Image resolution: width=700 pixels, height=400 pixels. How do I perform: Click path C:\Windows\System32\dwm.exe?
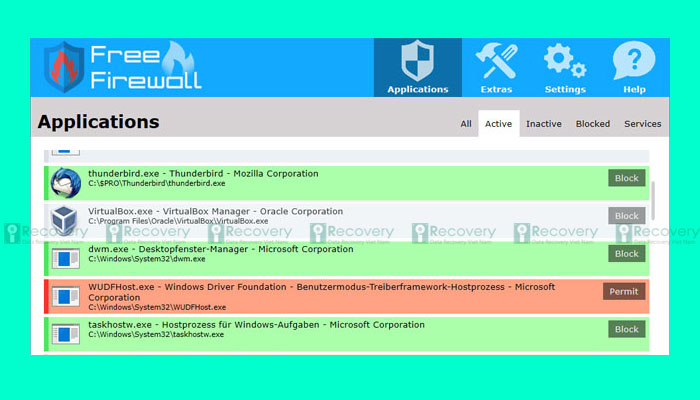[146, 259]
